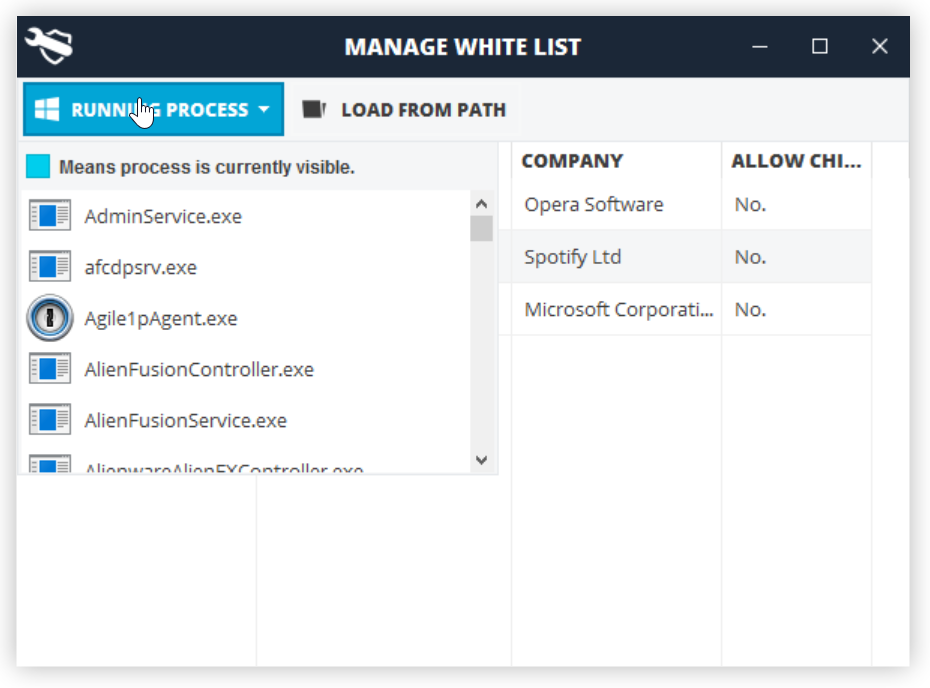
Task: Click the afcdpsrv.exe process icon
Action: 50,267
